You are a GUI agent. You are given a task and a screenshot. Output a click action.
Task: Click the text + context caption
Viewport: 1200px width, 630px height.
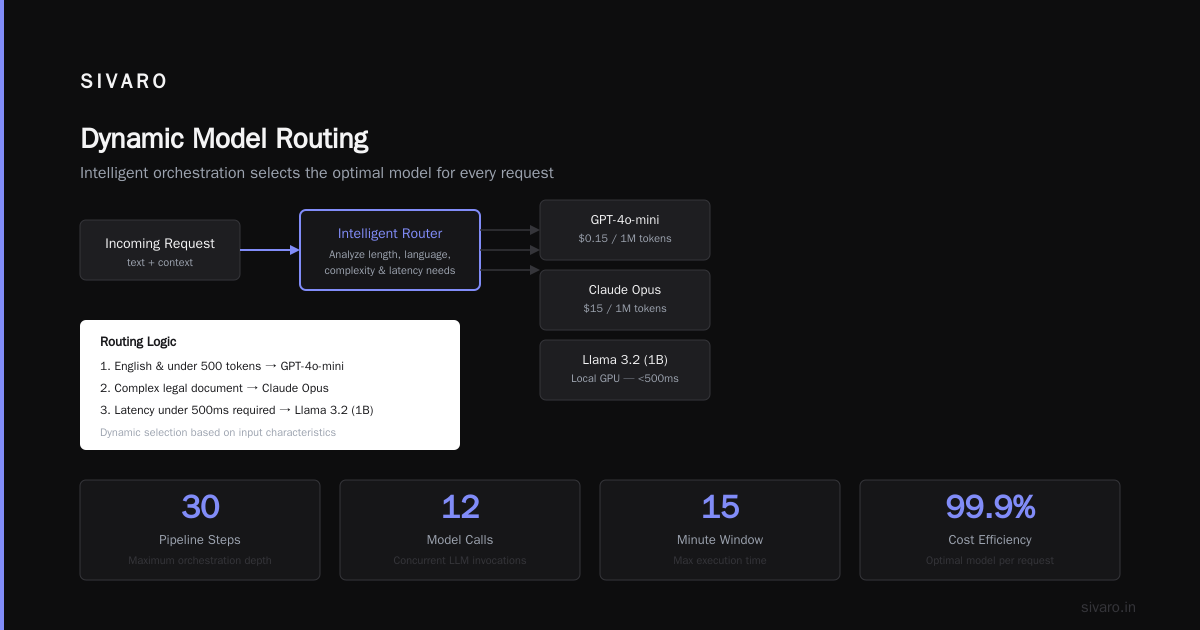tap(160, 262)
